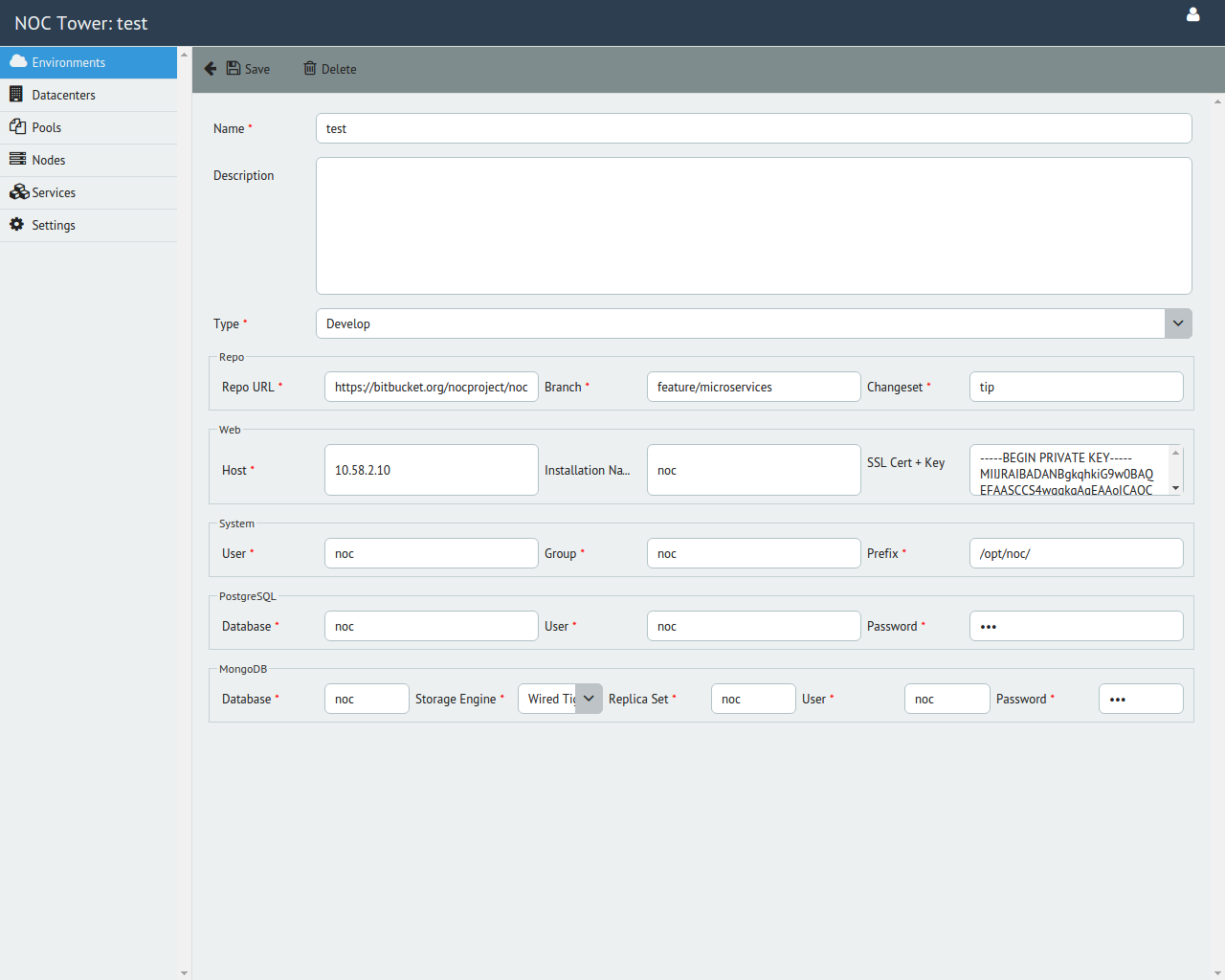Click SSL Cert text area scroll-down arrow

(1175, 488)
